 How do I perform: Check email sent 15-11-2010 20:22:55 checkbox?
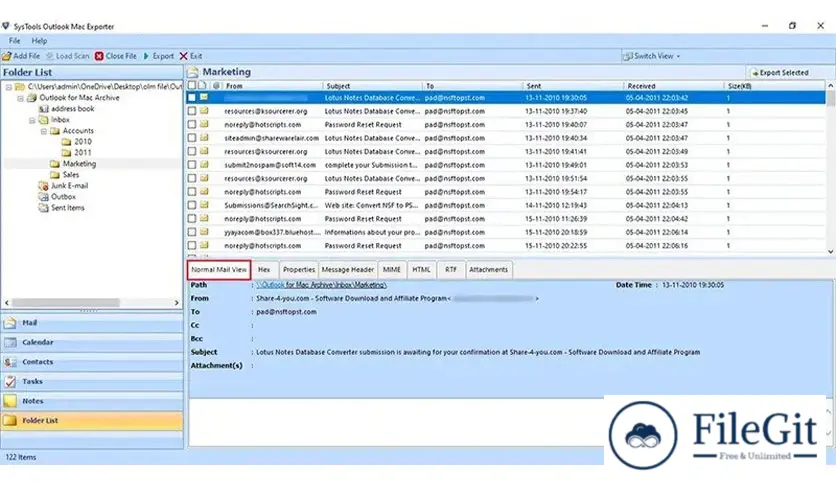tap(192, 246)
